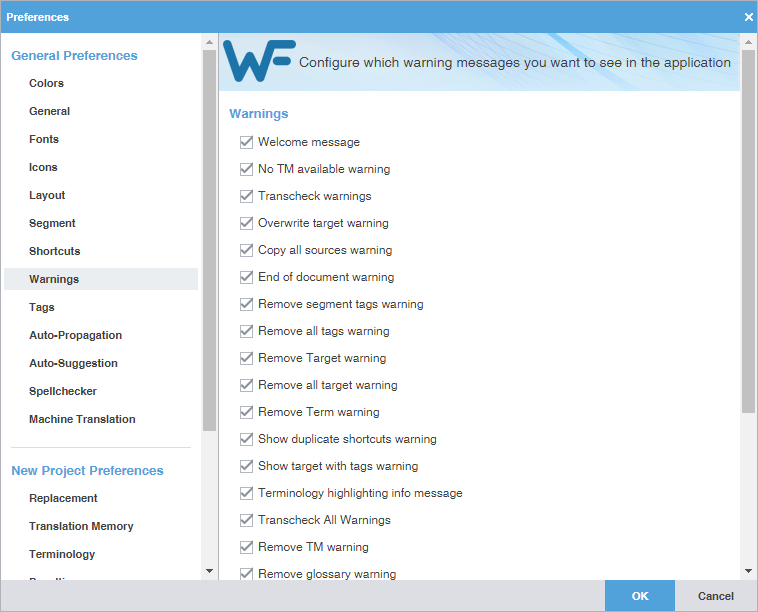Go to Translation Memory preferences

pos(81,526)
